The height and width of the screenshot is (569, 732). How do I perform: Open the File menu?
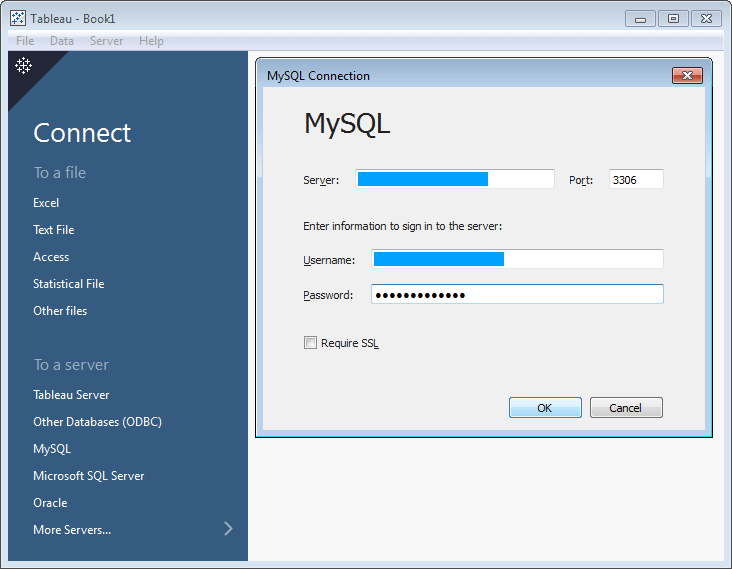(x=25, y=41)
